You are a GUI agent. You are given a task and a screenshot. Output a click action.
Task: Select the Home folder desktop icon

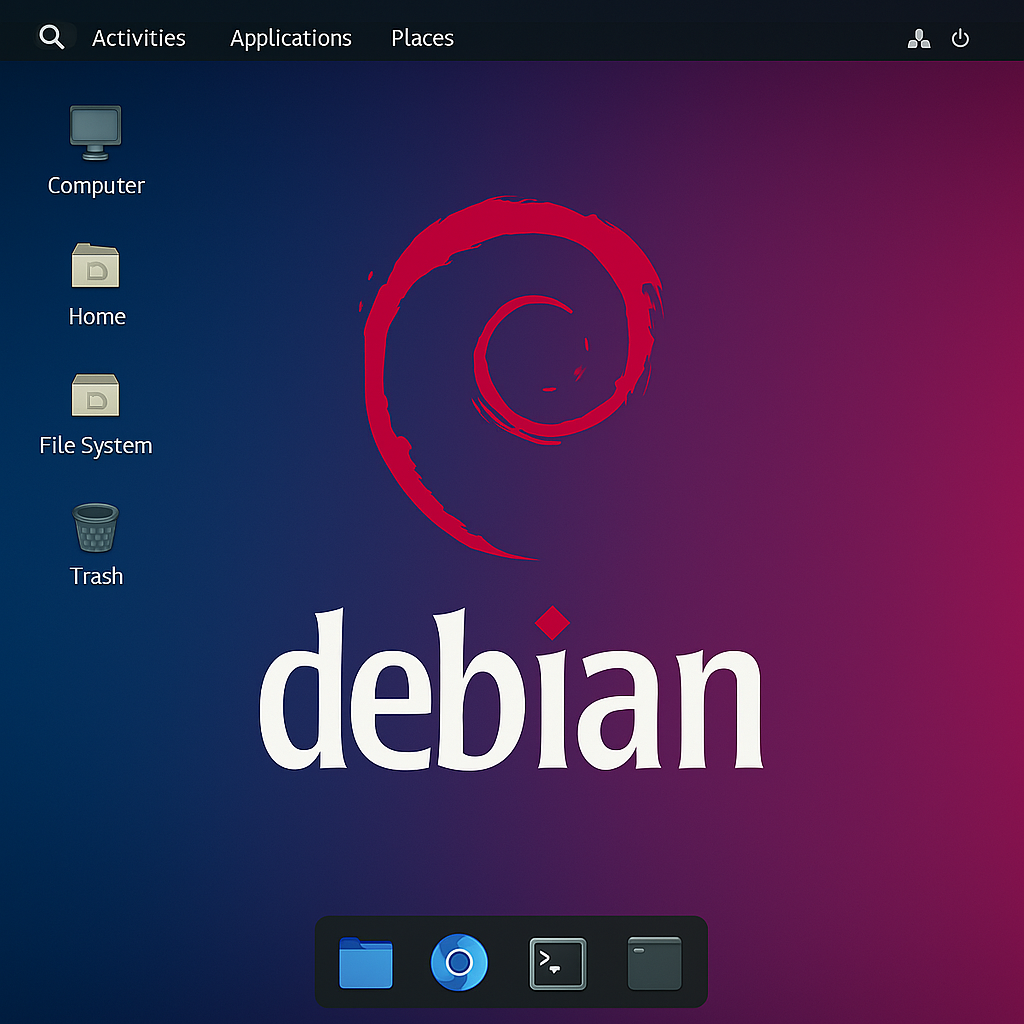point(95,265)
